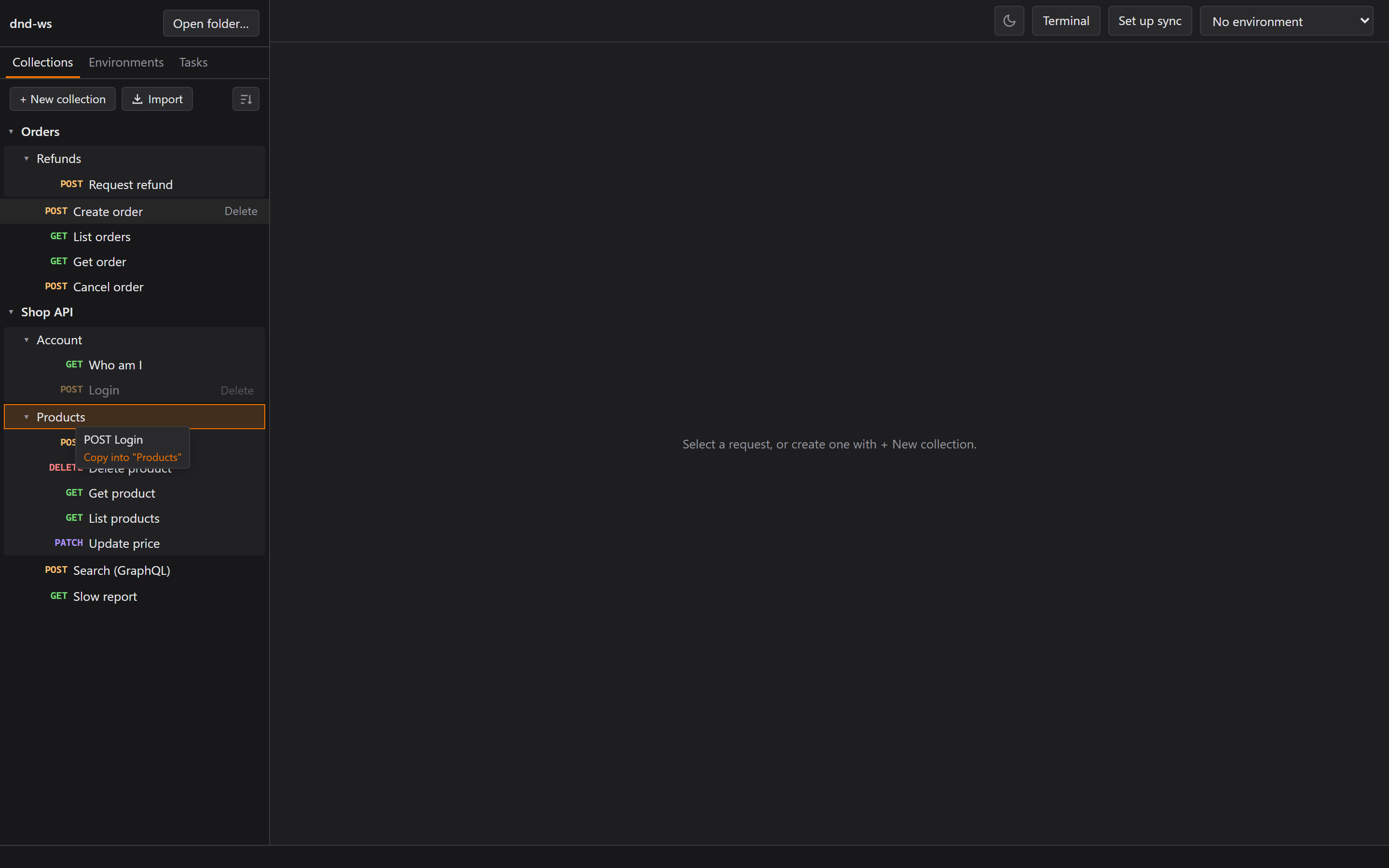Switch to the Tasks tab

click(x=193, y=62)
